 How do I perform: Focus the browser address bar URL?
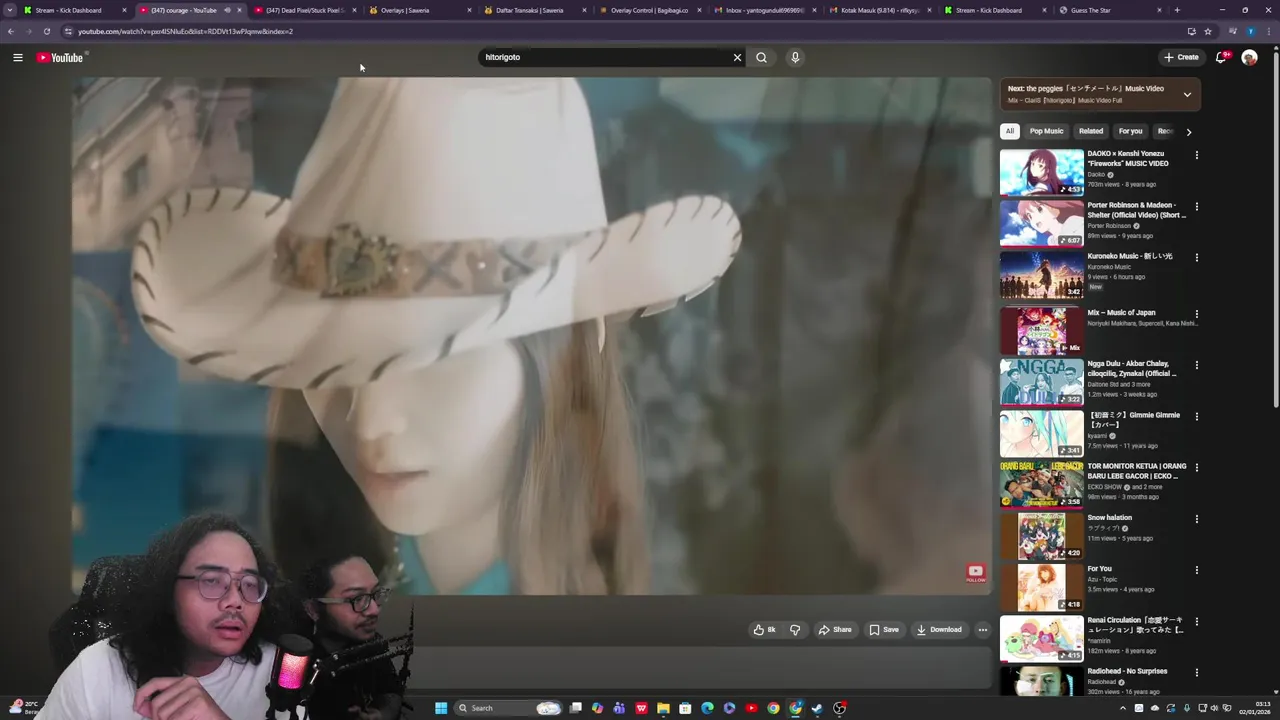click(185, 31)
